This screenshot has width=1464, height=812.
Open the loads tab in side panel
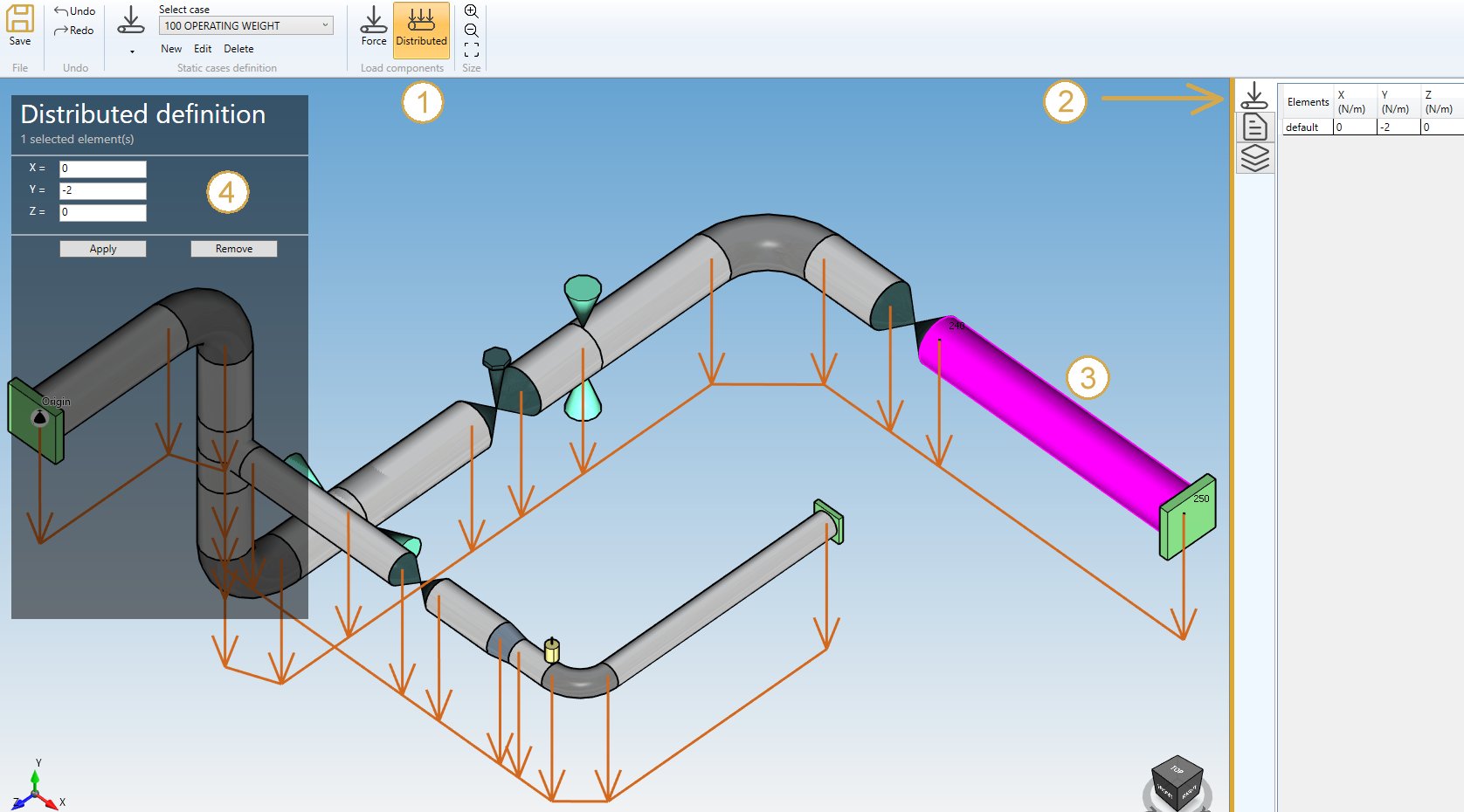(x=1254, y=95)
